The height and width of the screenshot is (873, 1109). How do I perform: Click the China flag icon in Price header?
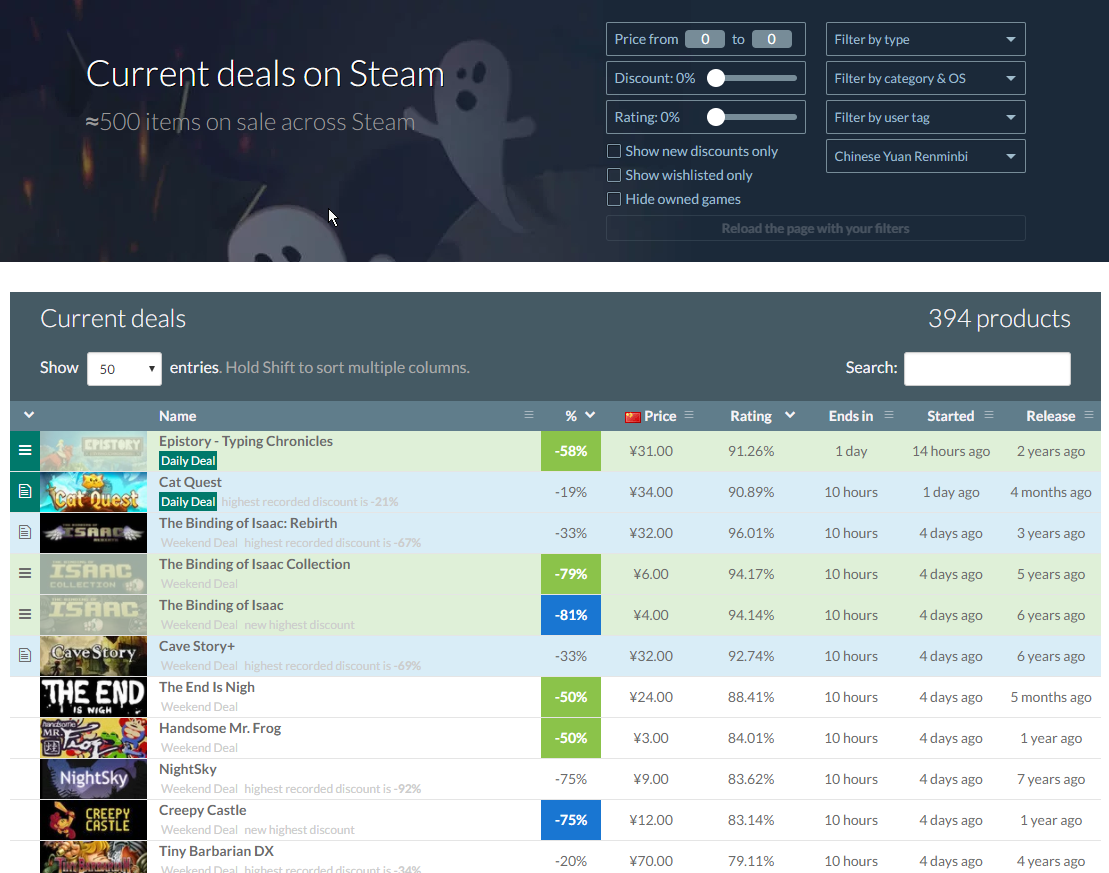click(x=632, y=417)
